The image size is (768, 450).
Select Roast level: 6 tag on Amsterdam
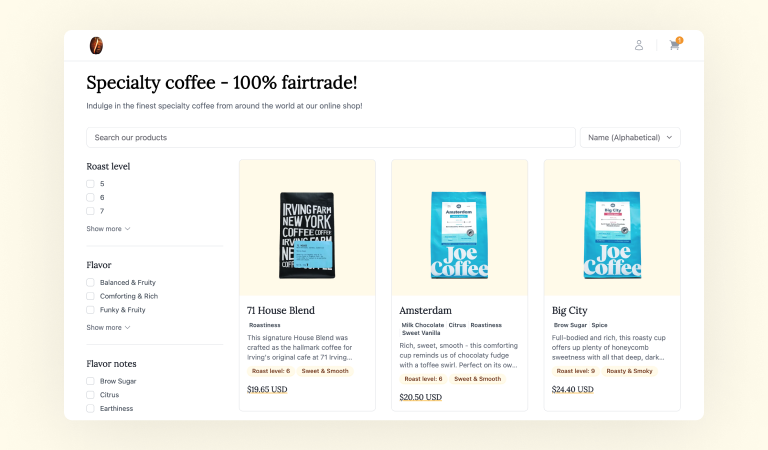tap(423, 379)
